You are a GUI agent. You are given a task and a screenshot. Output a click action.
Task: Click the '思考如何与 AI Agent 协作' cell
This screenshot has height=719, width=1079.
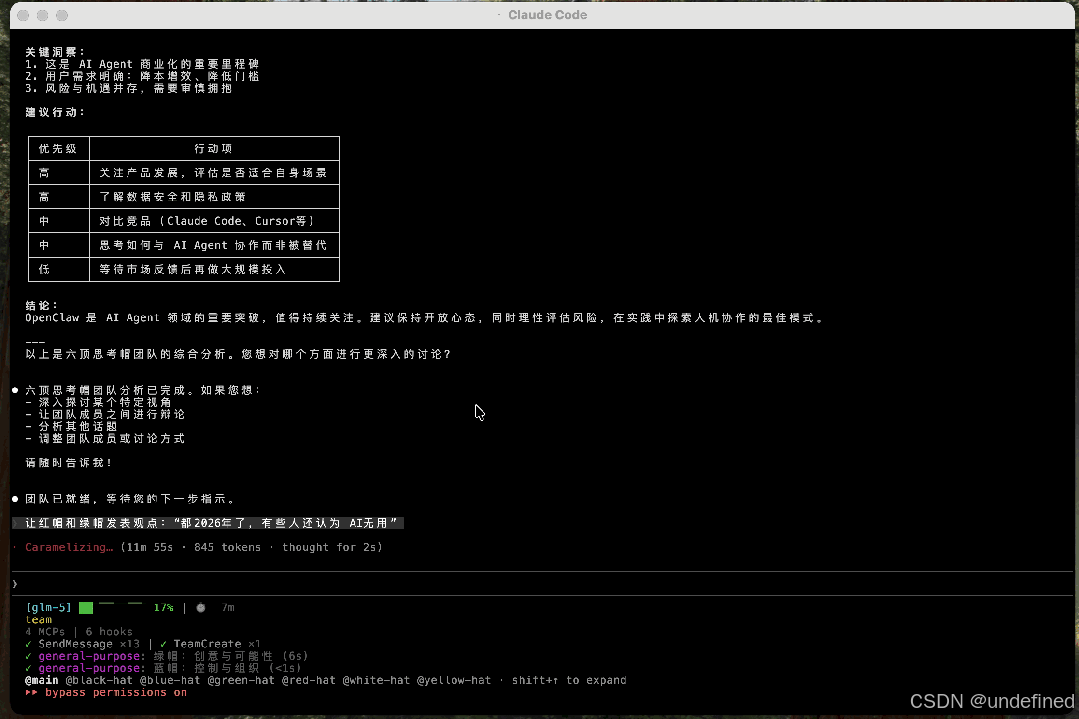(x=213, y=245)
